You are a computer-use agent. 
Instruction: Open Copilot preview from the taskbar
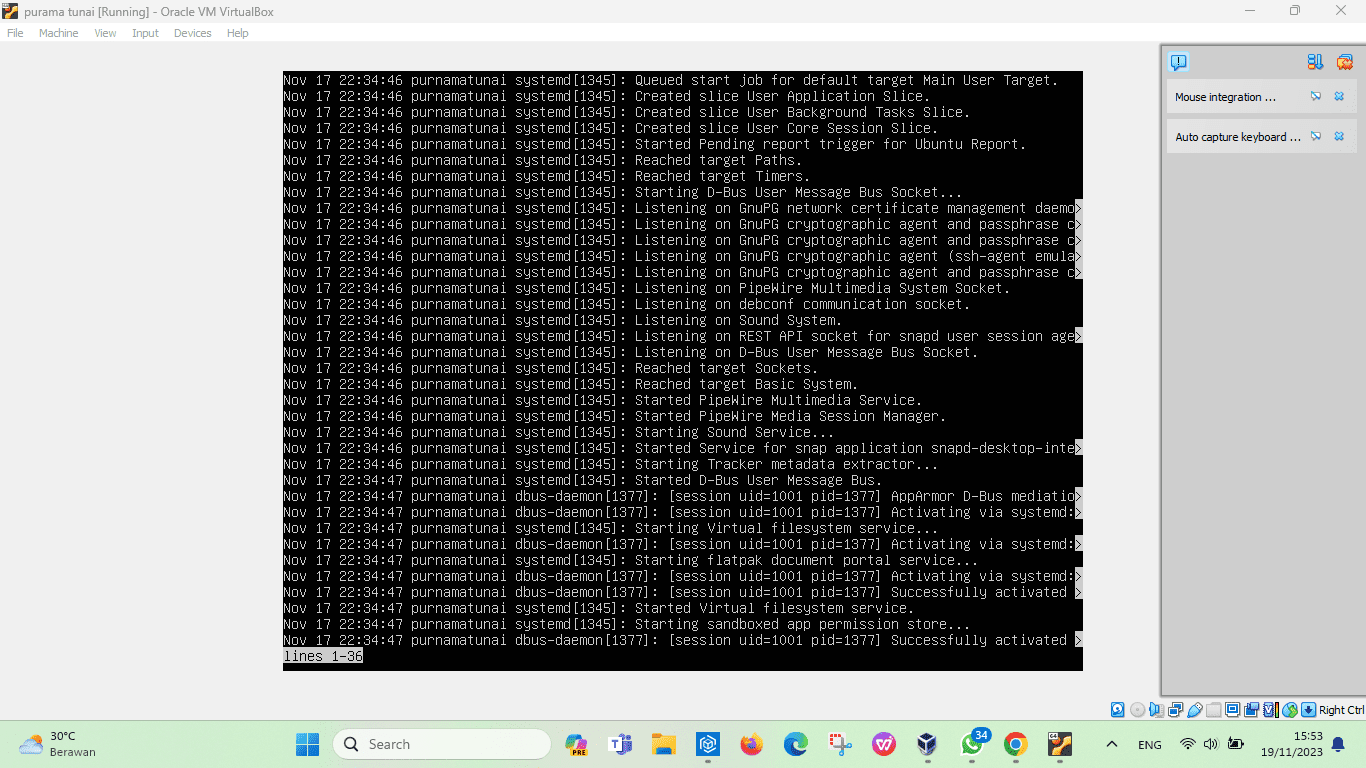(x=576, y=744)
